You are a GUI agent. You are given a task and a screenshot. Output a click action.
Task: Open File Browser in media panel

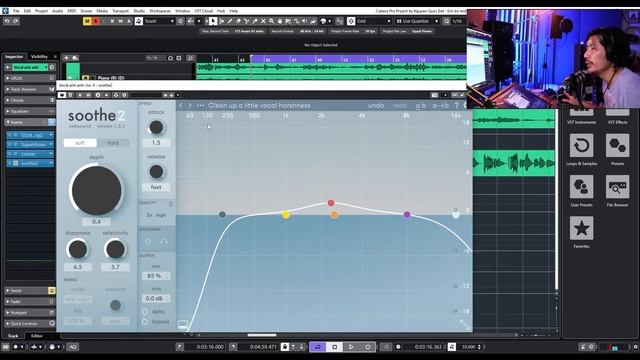click(617, 187)
